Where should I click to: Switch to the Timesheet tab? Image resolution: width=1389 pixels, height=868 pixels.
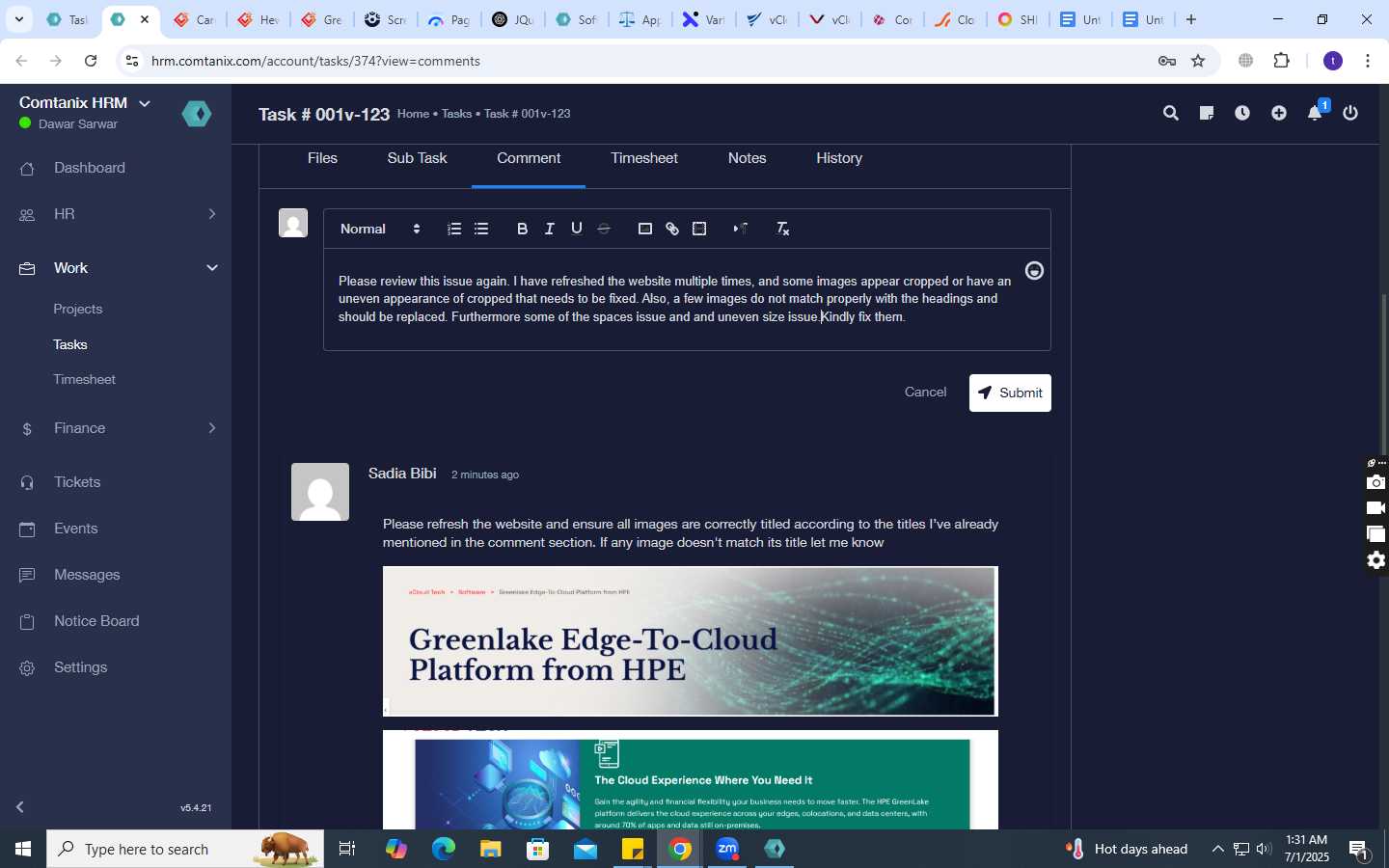(644, 158)
